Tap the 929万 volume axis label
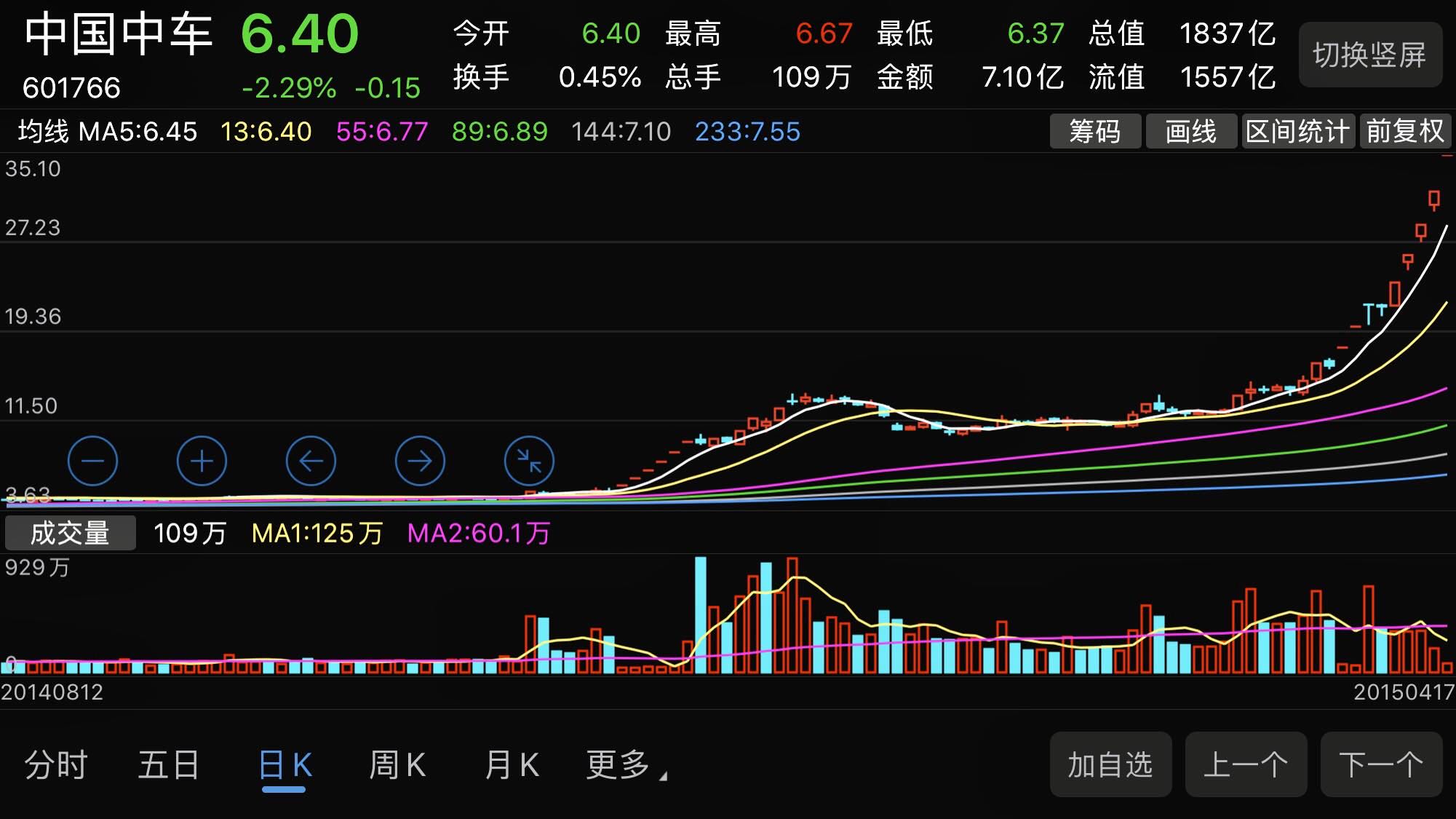Viewport: 1456px width, 819px height. [37, 568]
